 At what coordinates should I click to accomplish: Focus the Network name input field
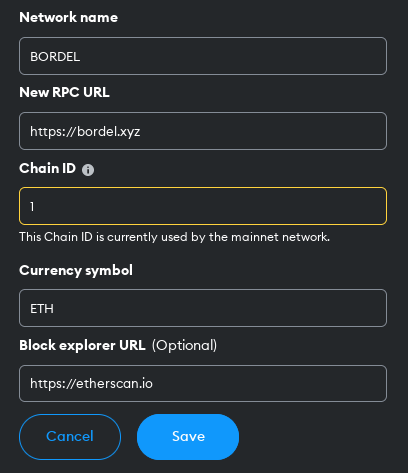(203, 56)
